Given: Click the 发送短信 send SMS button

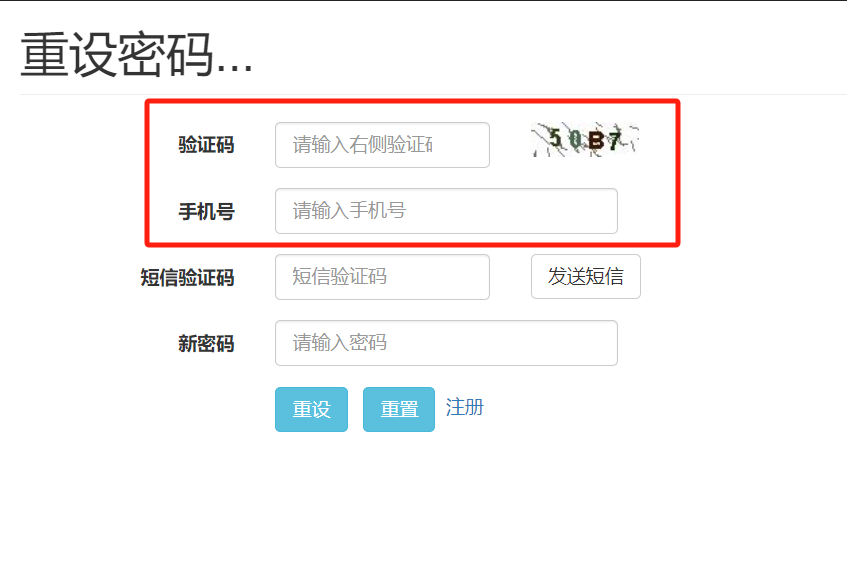Looking at the screenshot, I should 586,277.
